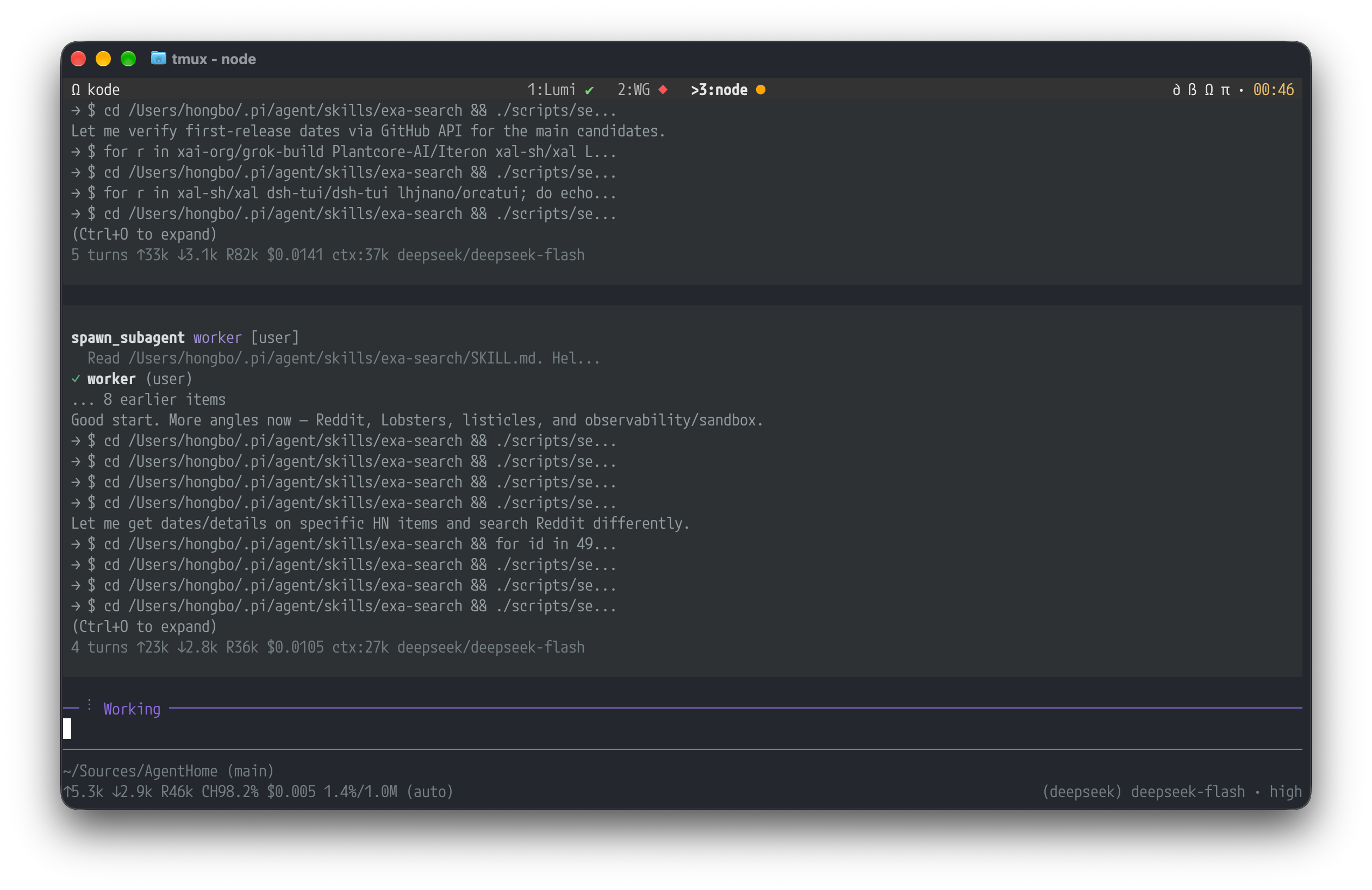This screenshot has width=1372, height=890.
Task: Select the active 3:node window tab
Action: pos(720,90)
